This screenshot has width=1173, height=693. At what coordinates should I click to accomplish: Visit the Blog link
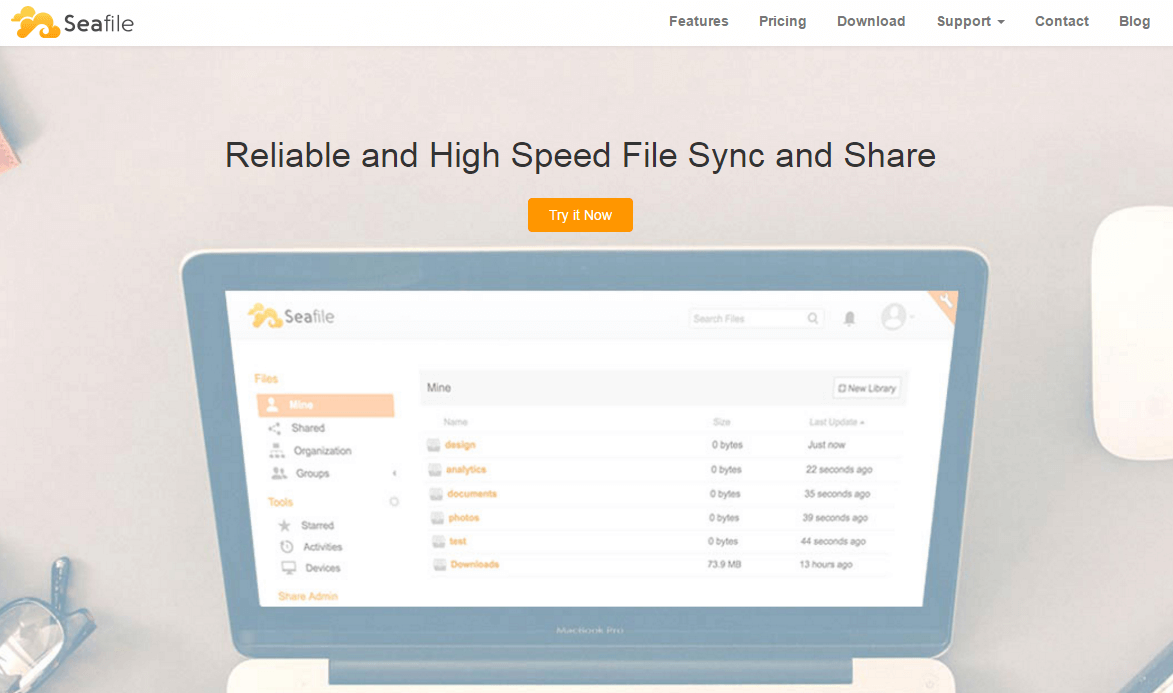[1134, 22]
